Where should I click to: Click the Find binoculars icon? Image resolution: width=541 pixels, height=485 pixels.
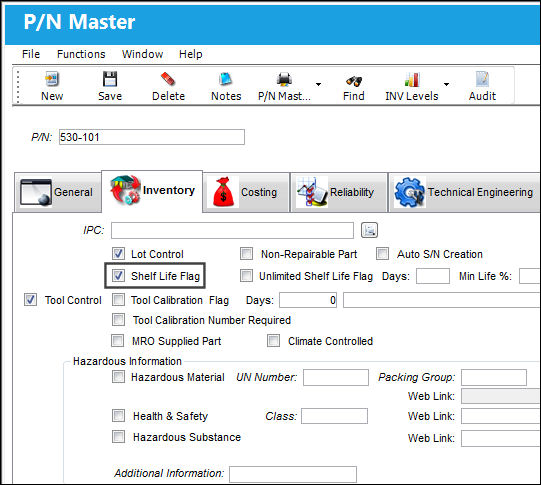pos(354,81)
